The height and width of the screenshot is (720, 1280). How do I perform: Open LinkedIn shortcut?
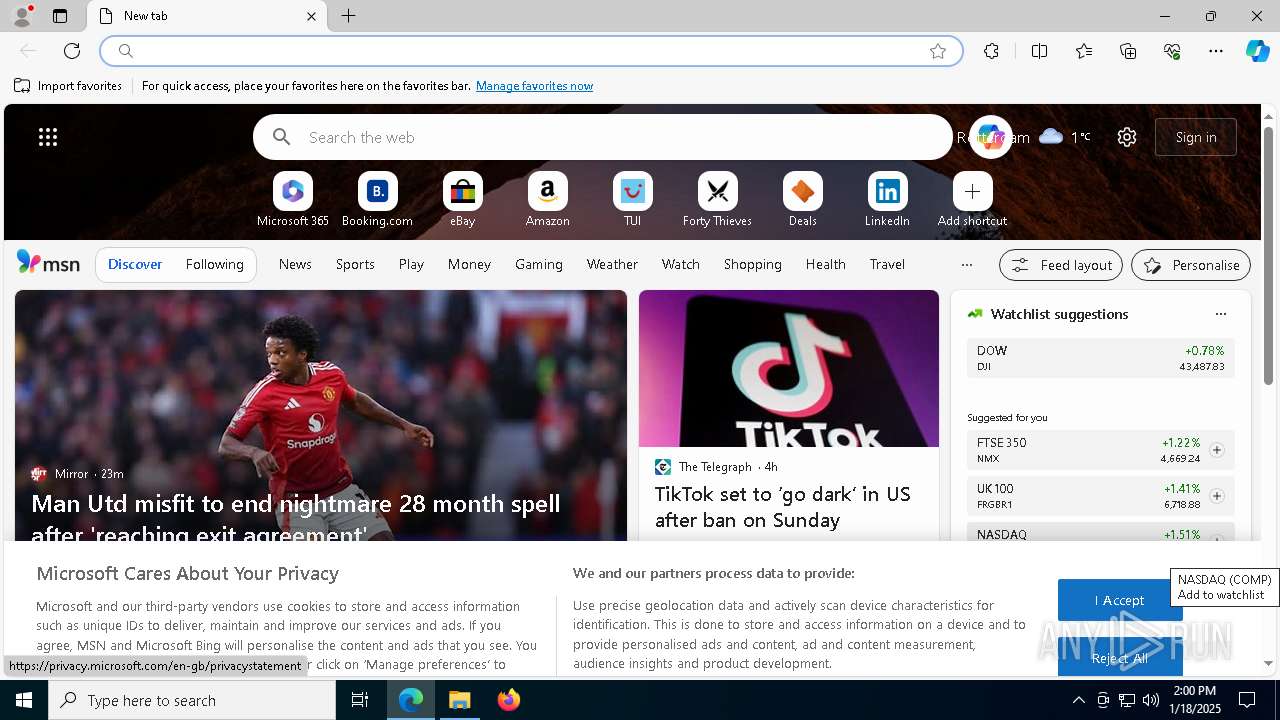pos(887,200)
